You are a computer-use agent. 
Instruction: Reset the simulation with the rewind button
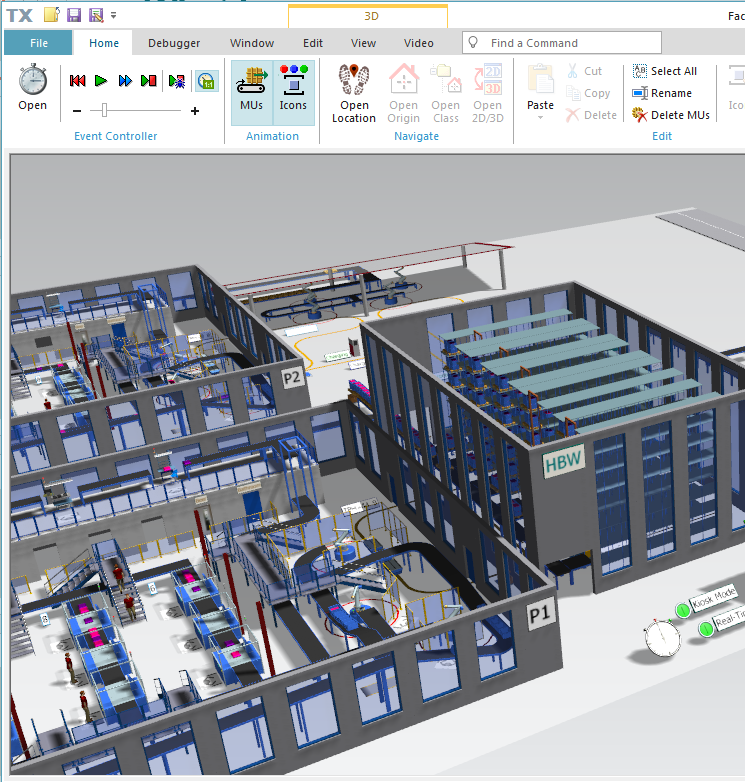(x=77, y=81)
